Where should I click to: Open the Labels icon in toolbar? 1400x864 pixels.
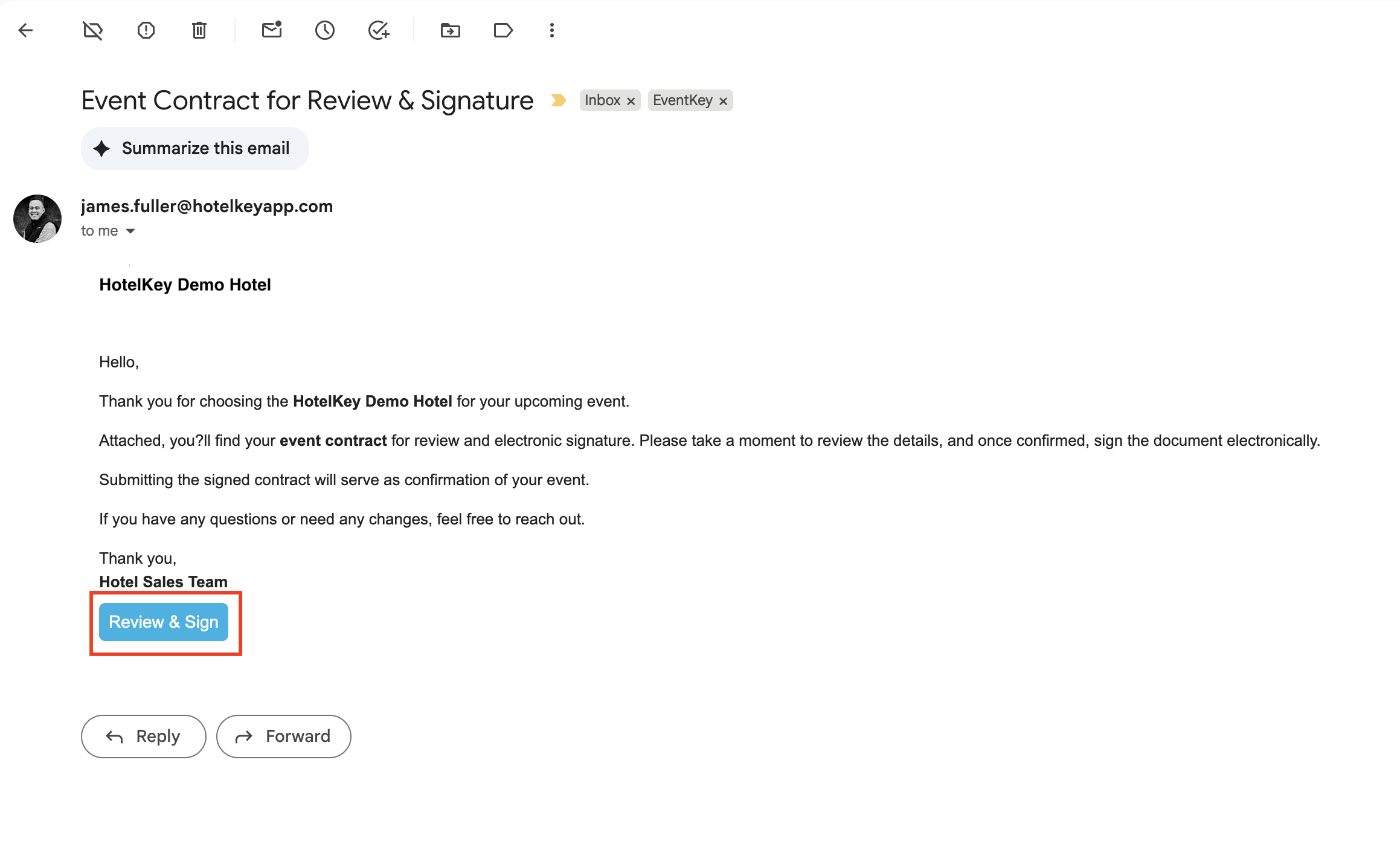tap(503, 30)
